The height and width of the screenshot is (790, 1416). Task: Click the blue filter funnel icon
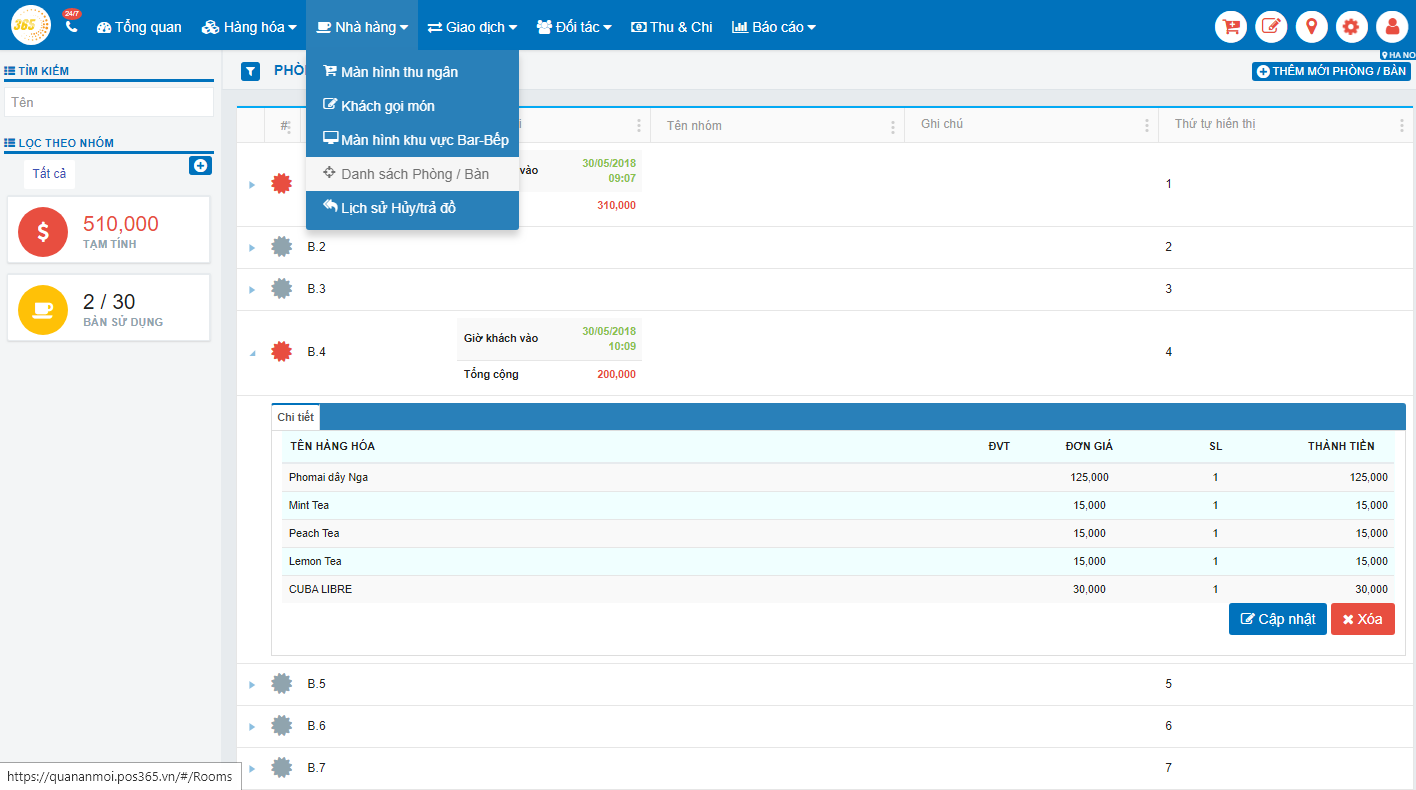pyautogui.click(x=251, y=71)
